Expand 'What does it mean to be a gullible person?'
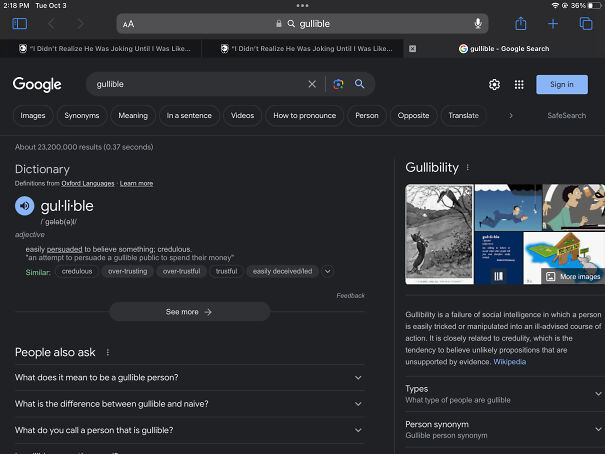Viewport: 605px width, 454px height. (x=358, y=377)
